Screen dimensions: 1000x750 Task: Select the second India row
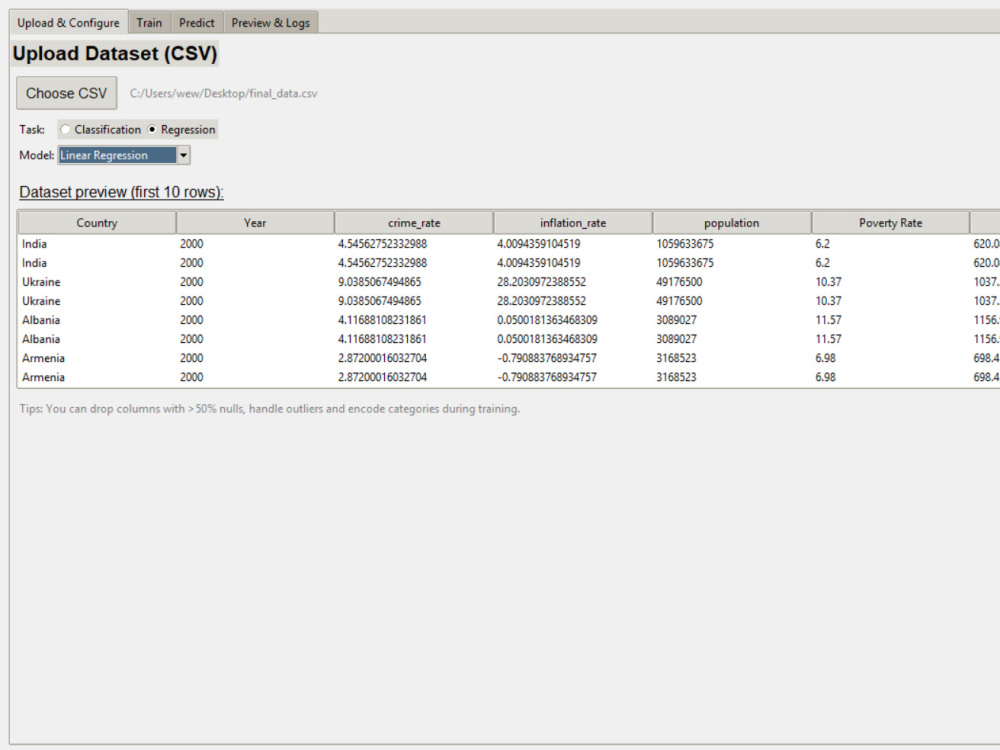tap(509, 263)
